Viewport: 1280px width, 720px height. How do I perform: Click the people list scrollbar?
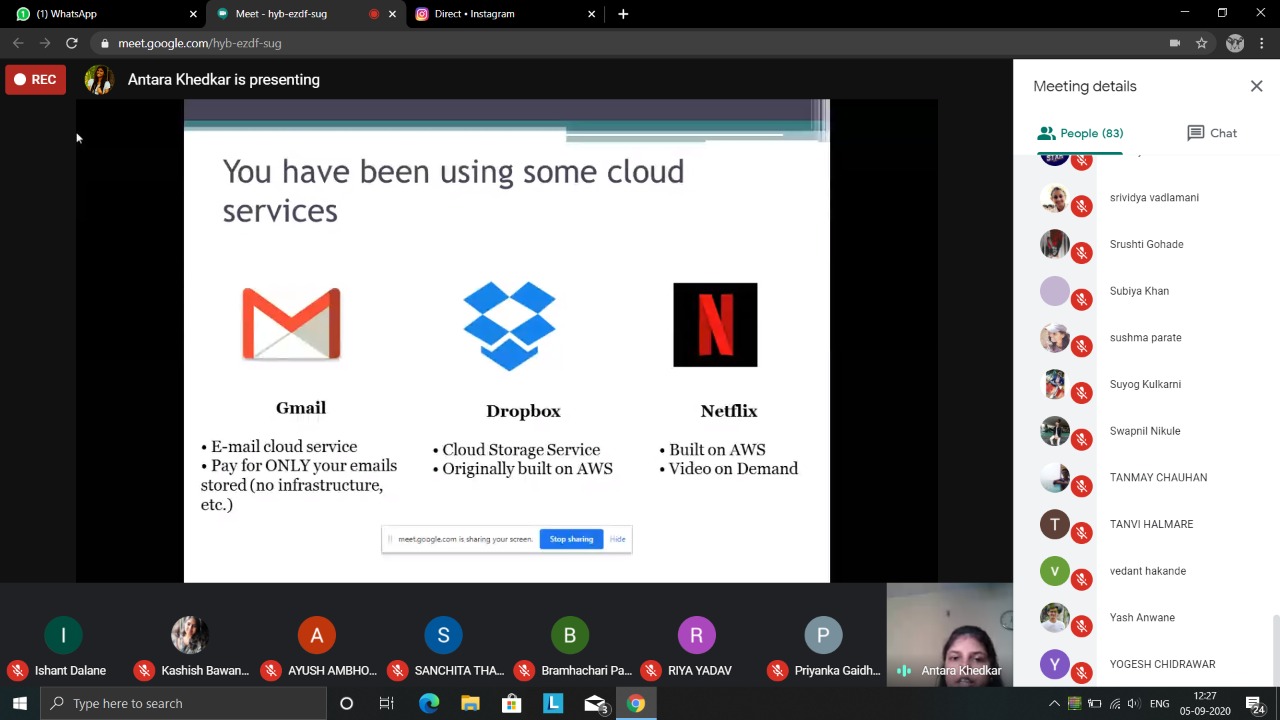1275,650
